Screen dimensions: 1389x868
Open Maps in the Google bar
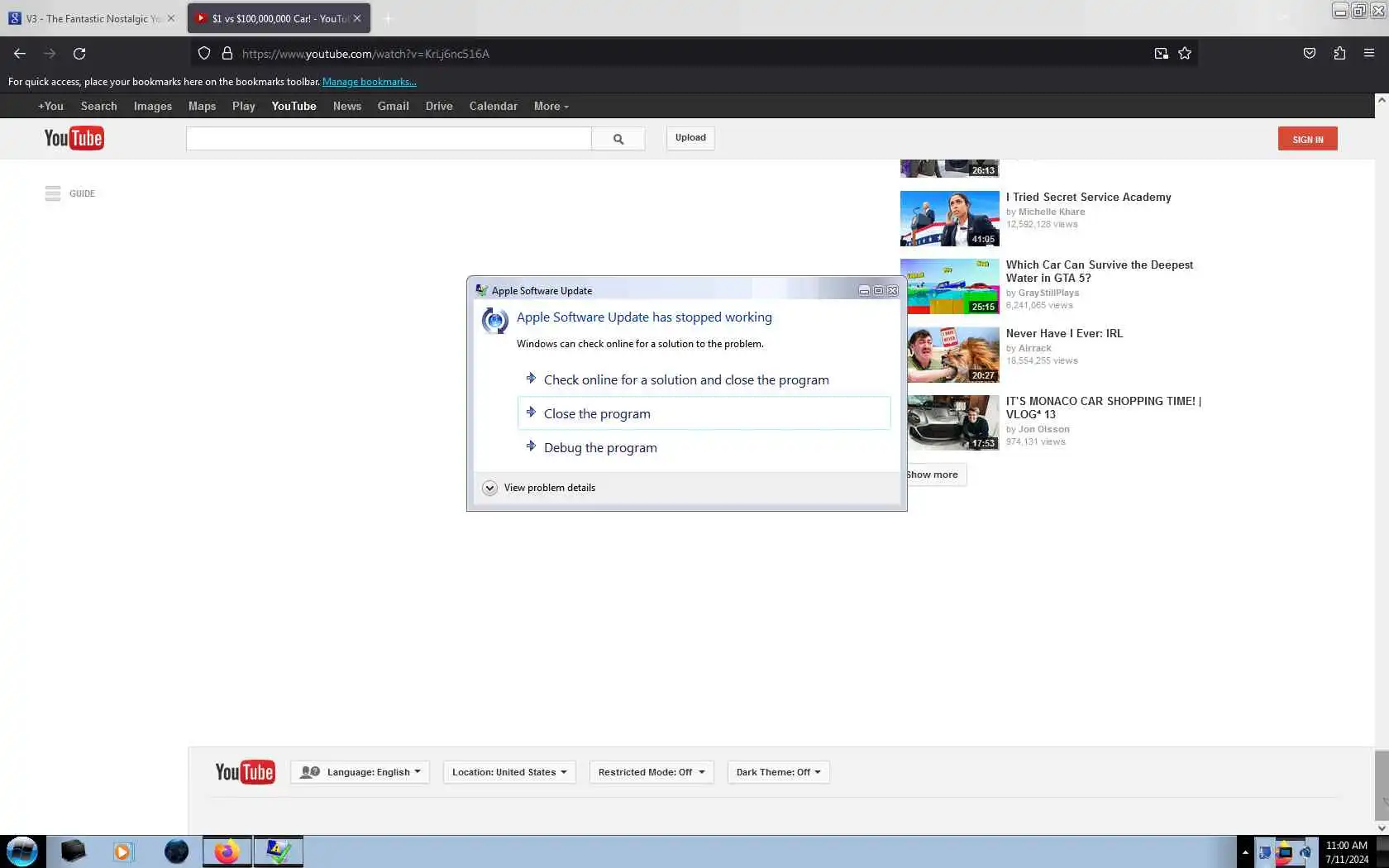point(202,106)
